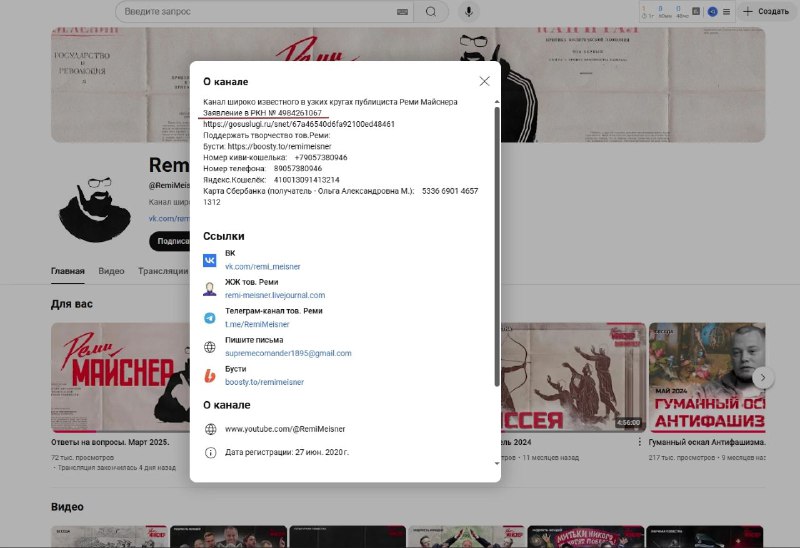
Task: Click the Подписаться button
Action: (x=169, y=241)
